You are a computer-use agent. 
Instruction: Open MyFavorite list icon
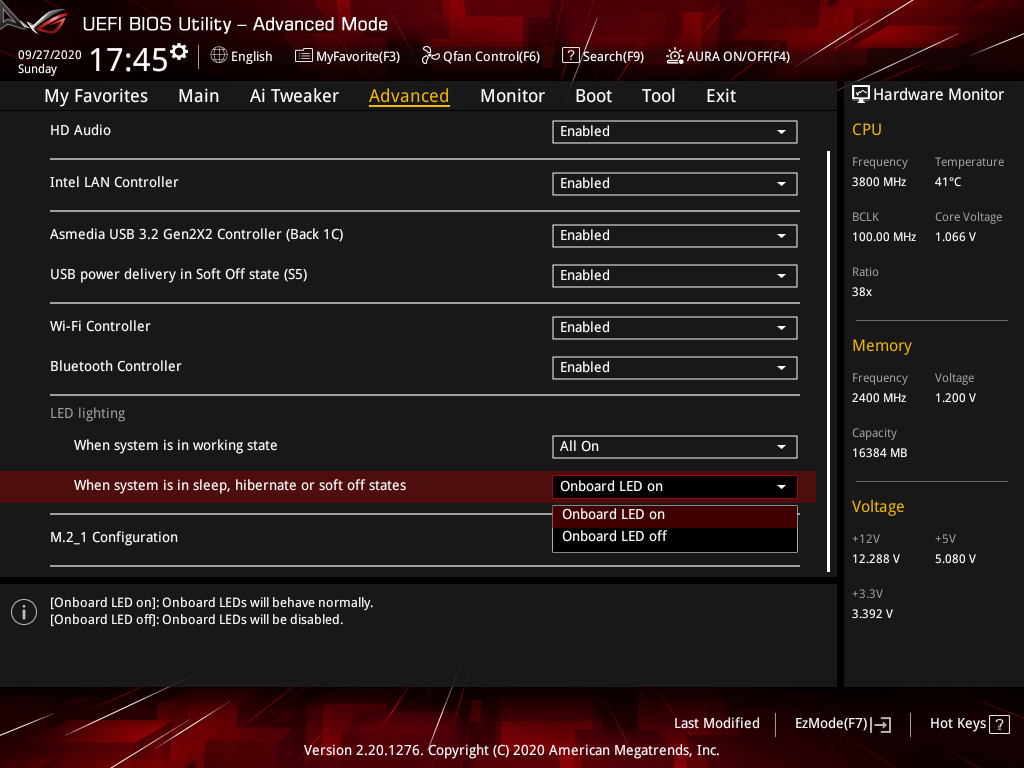tap(304, 56)
